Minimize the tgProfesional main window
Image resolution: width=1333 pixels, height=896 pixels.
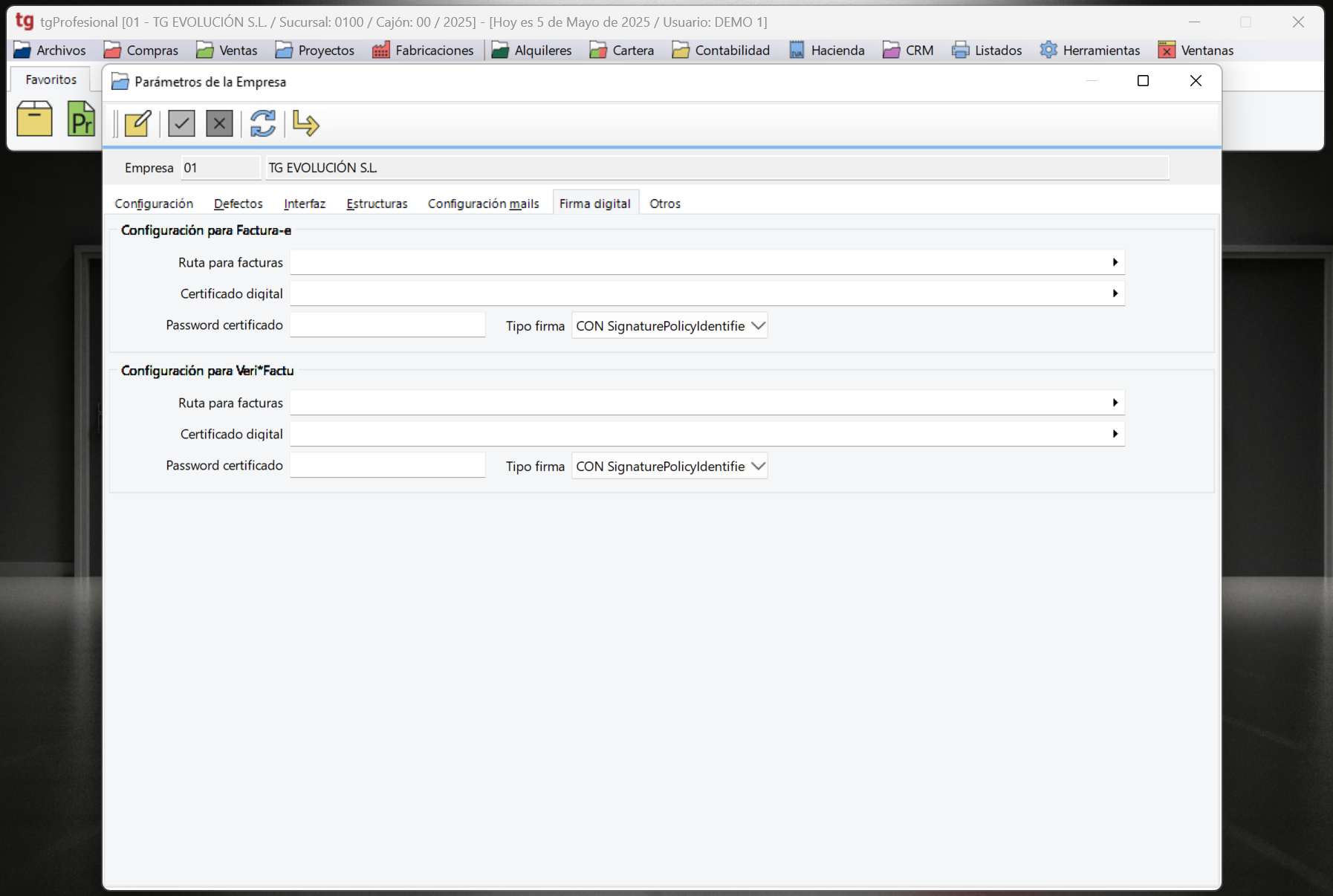(x=1194, y=22)
